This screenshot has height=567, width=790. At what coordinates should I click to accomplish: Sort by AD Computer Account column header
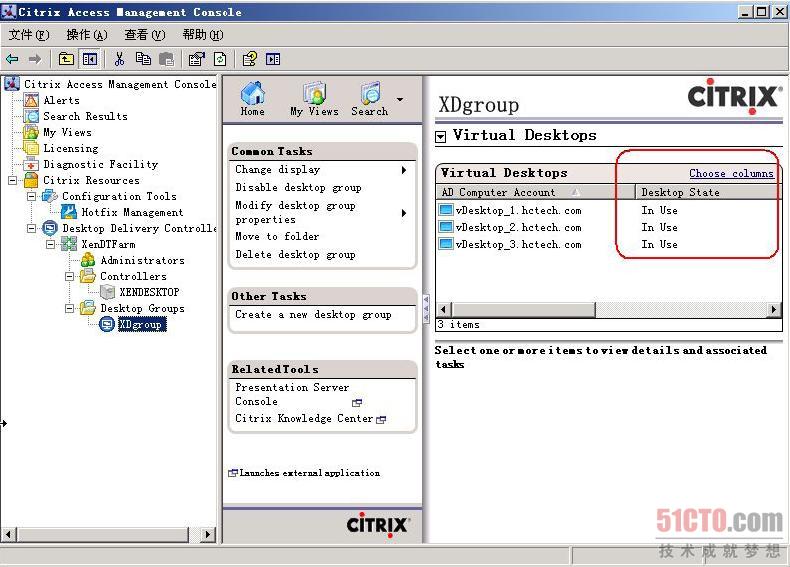tap(535, 192)
